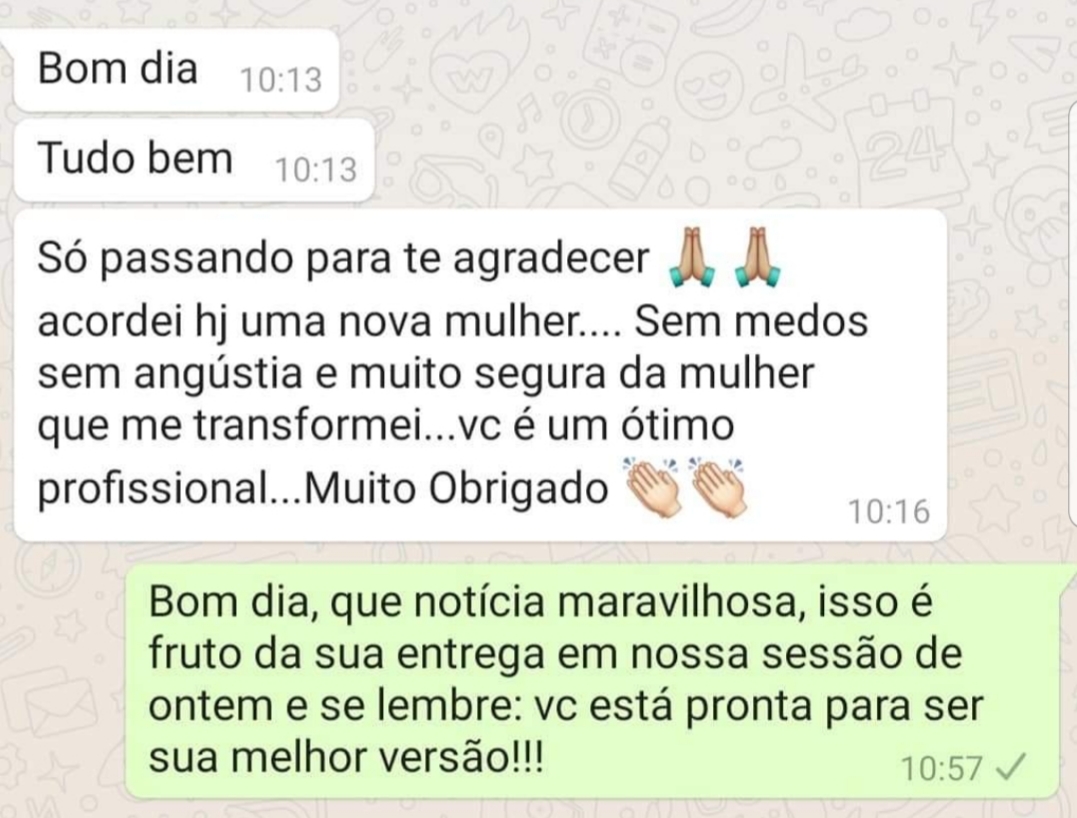Click the 10:57 timestamp on sent message
Screen dimensions: 1077x818
tap(942, 768)
